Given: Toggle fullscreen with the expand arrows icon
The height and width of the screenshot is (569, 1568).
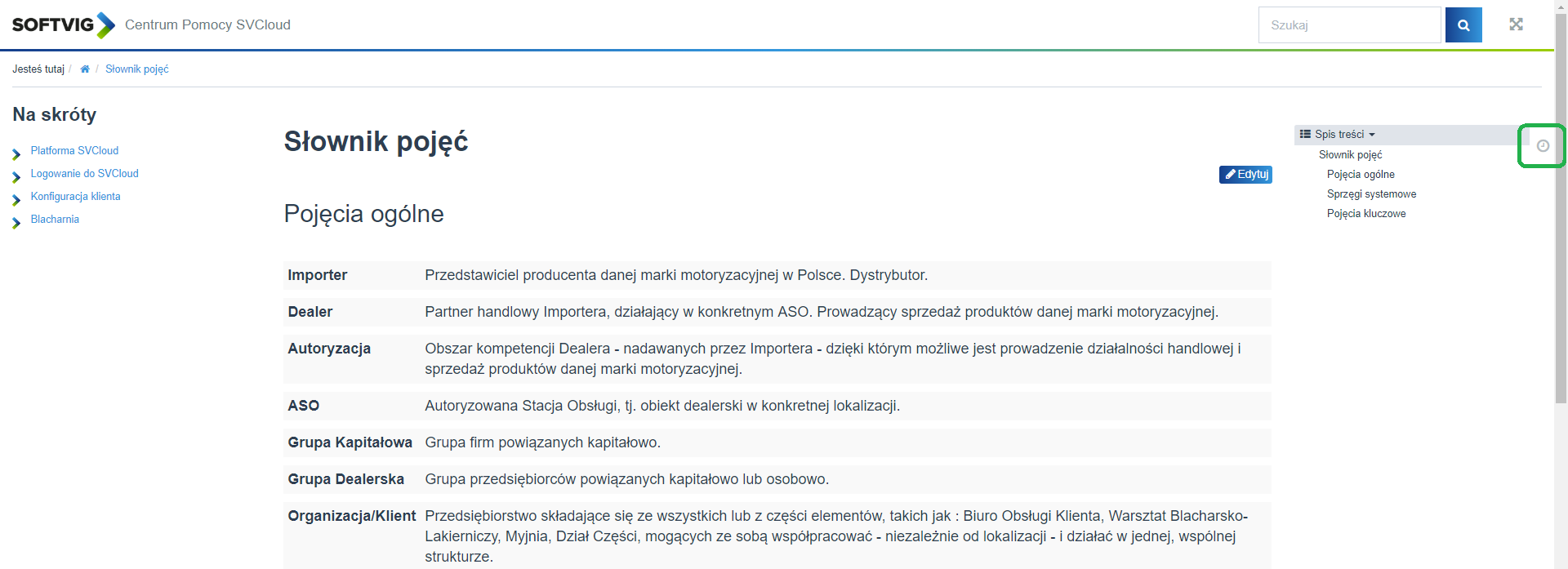Looking at the screenshot, I should [x=1516, y=24].
